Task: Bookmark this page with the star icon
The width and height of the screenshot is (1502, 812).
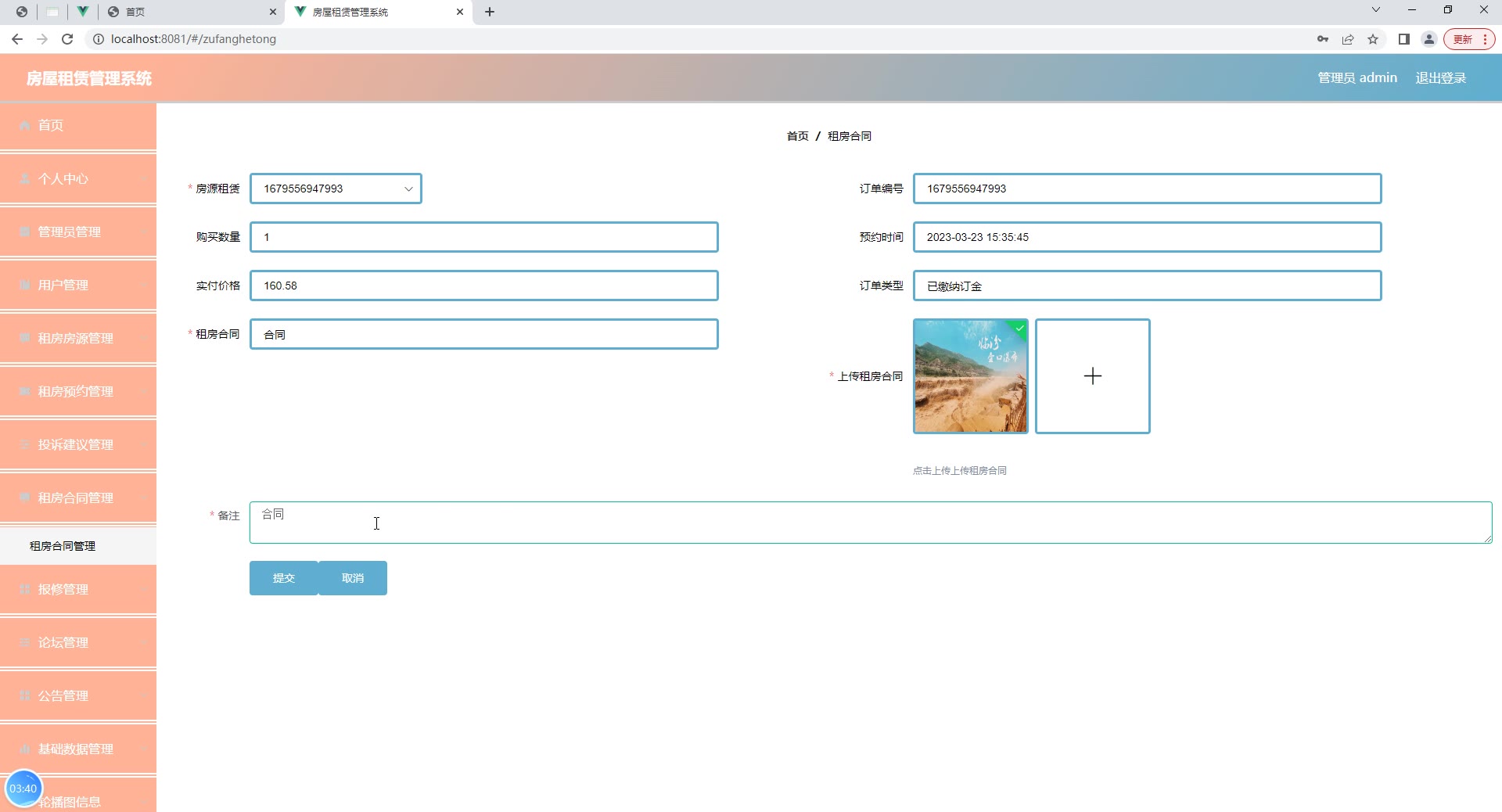Action: 1373,39
